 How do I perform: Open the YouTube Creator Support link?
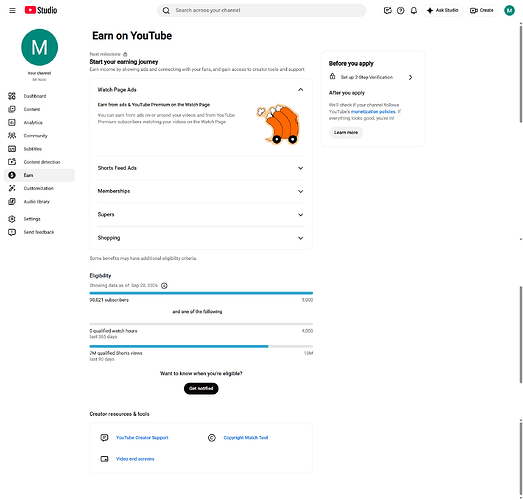tap(142, 438)
